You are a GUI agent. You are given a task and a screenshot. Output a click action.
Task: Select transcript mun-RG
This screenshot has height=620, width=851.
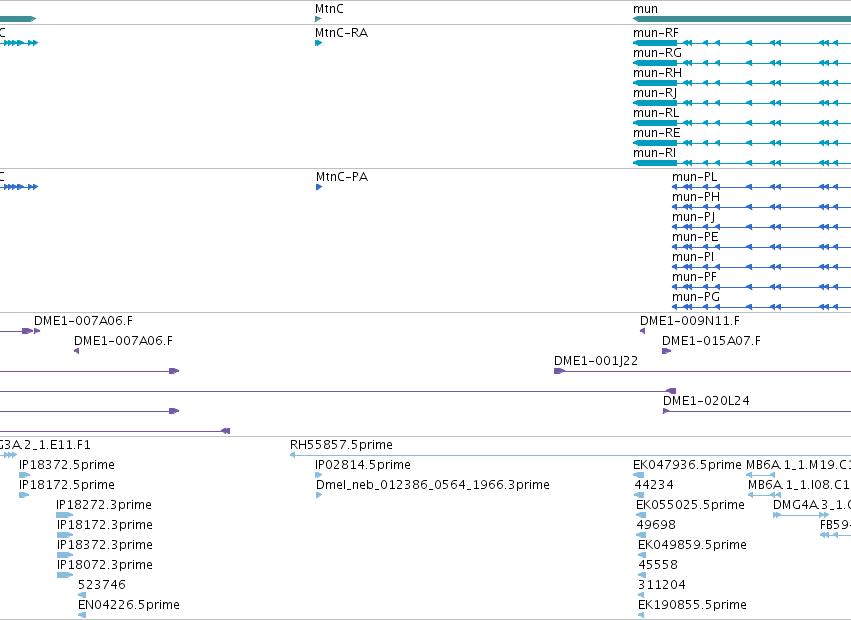(x=657, y=53)
